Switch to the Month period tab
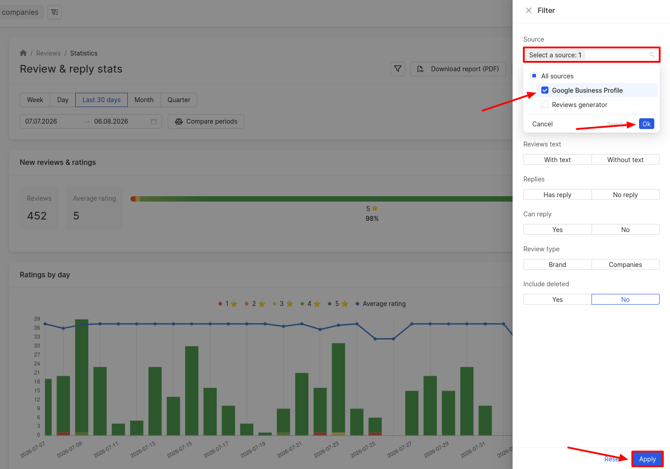670x469 pixels. pos(144,100)
